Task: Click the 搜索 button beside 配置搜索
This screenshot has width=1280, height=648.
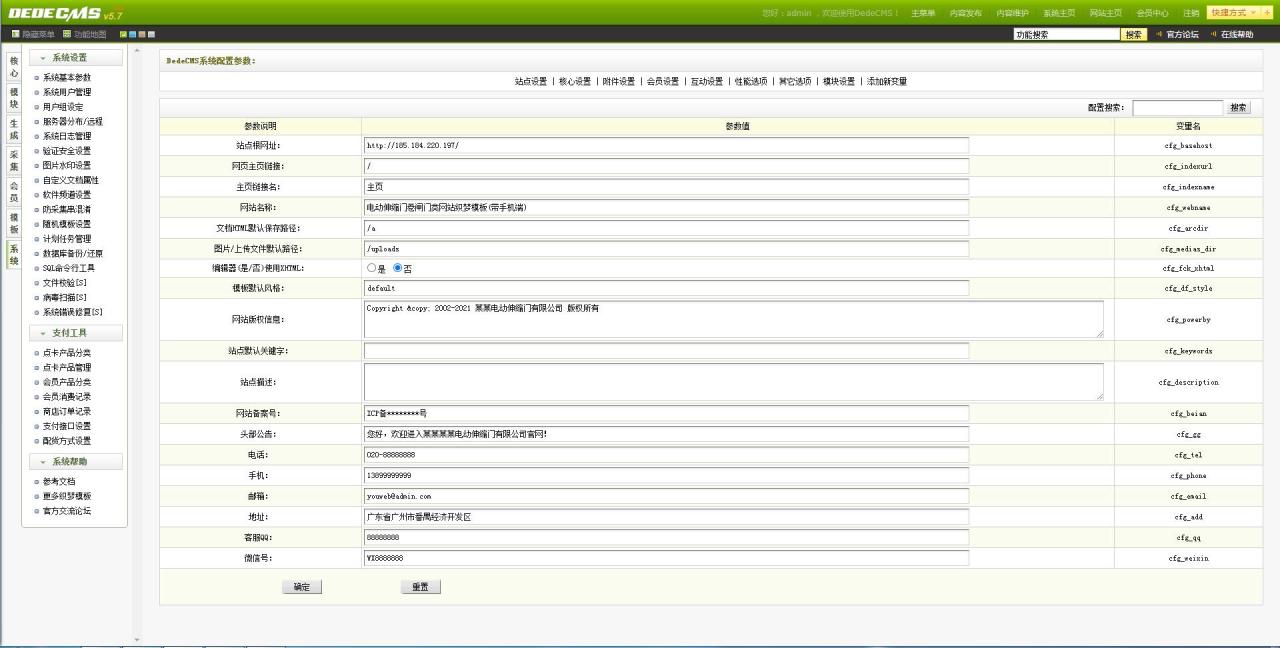Action: click(x=1238, y=107)
